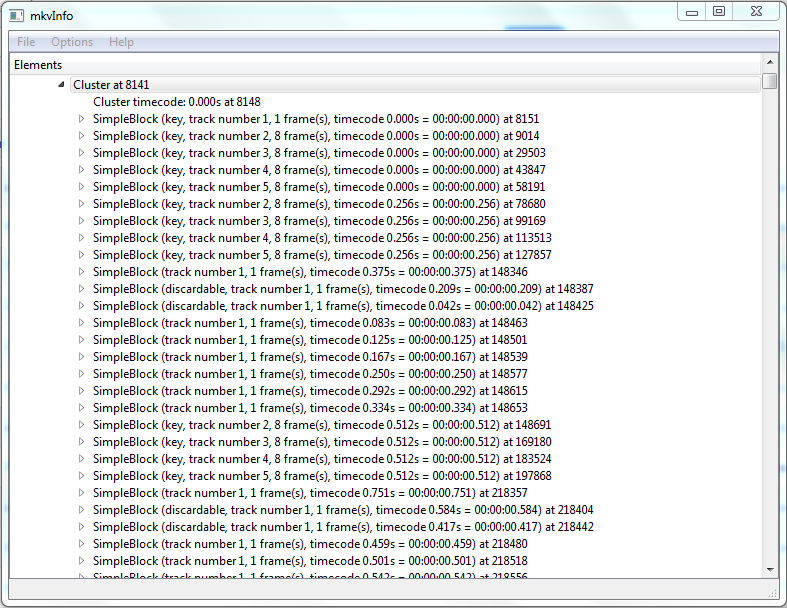Screen dimensions: 787x608
Task: Select SimpleBlock timecode 0.256s row at 78680
Action: [319, 204]
